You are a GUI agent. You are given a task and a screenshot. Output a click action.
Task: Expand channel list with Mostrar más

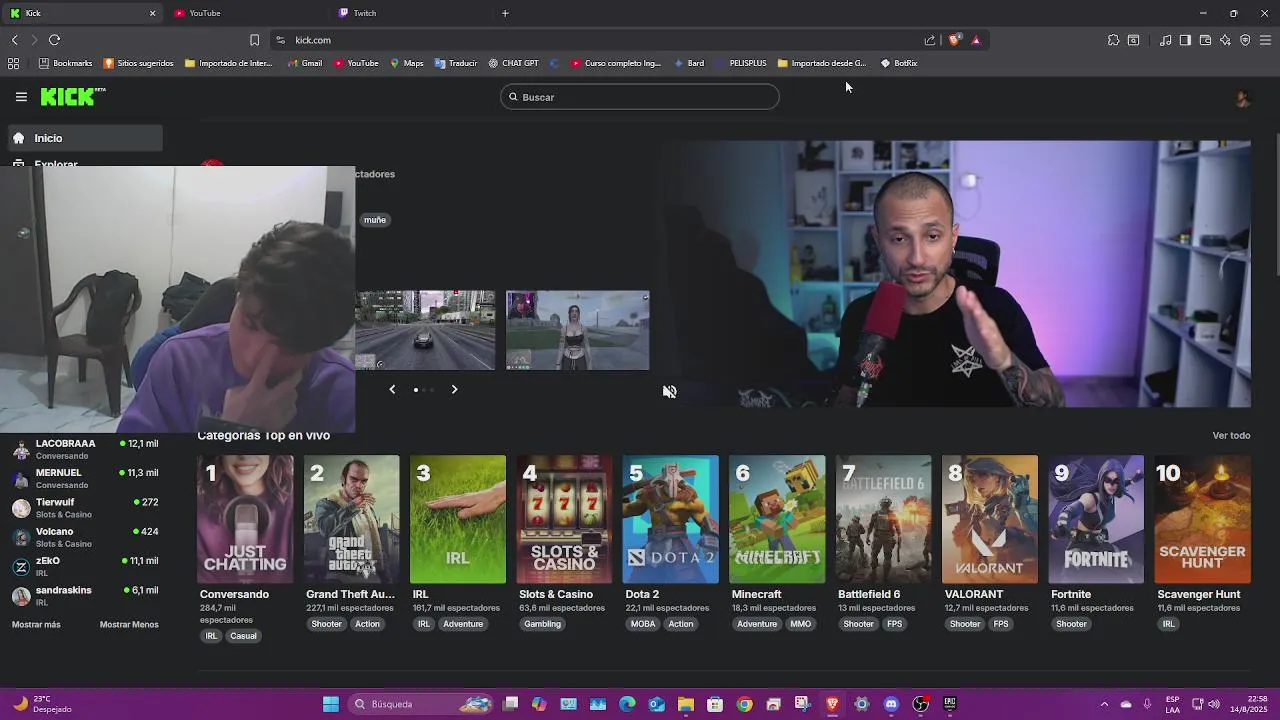pos(36,625)
